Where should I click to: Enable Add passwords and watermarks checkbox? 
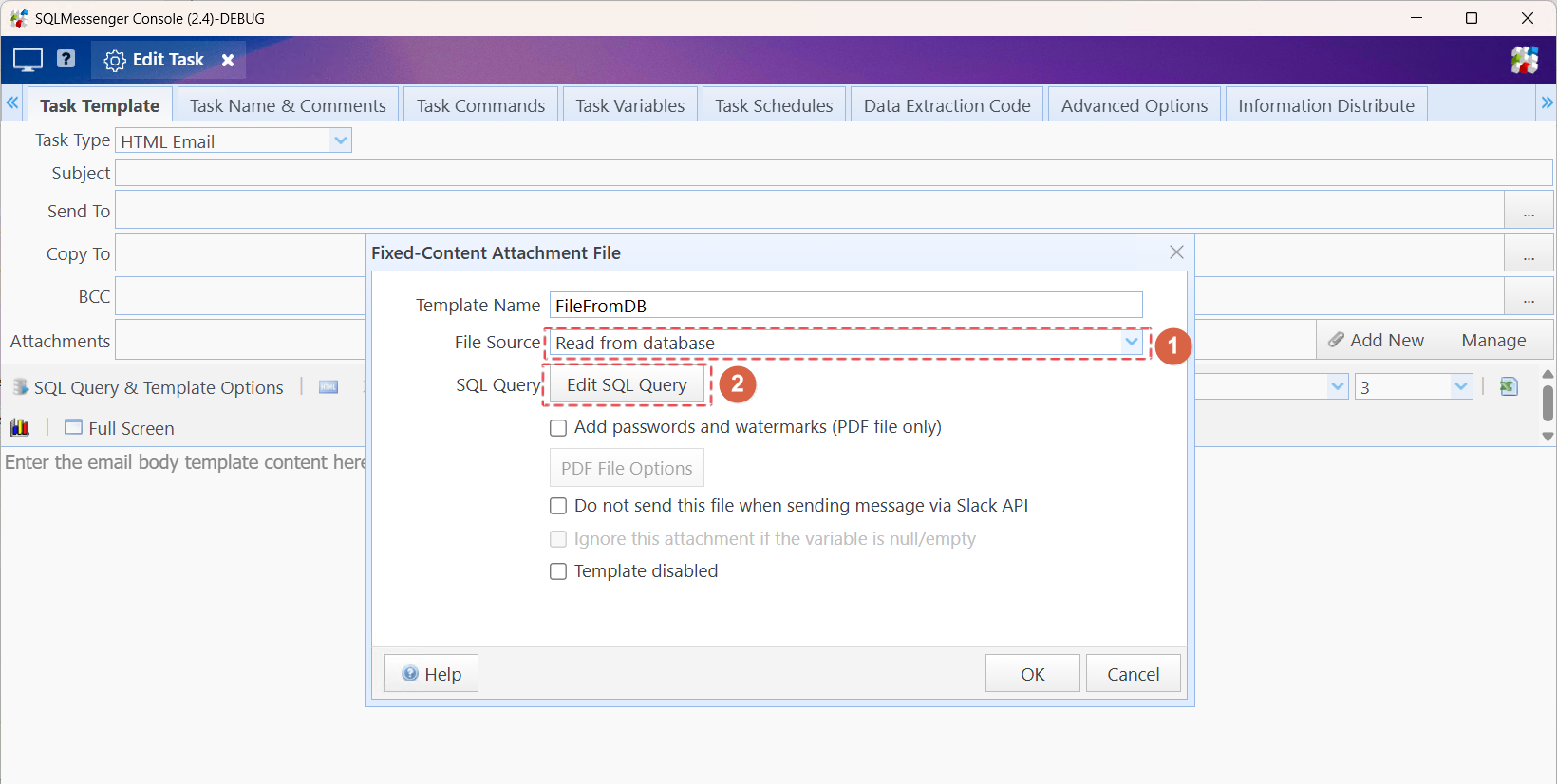point(558,428)
